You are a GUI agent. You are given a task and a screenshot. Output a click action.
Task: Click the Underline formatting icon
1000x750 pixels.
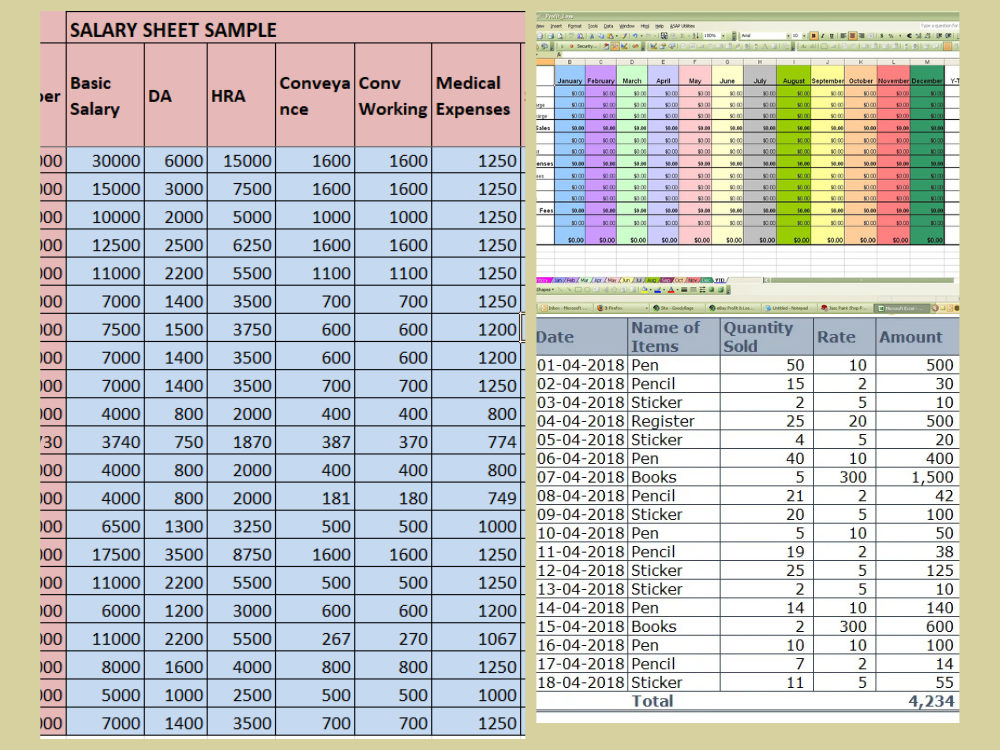pyautogui.click(x=832, y=36)
